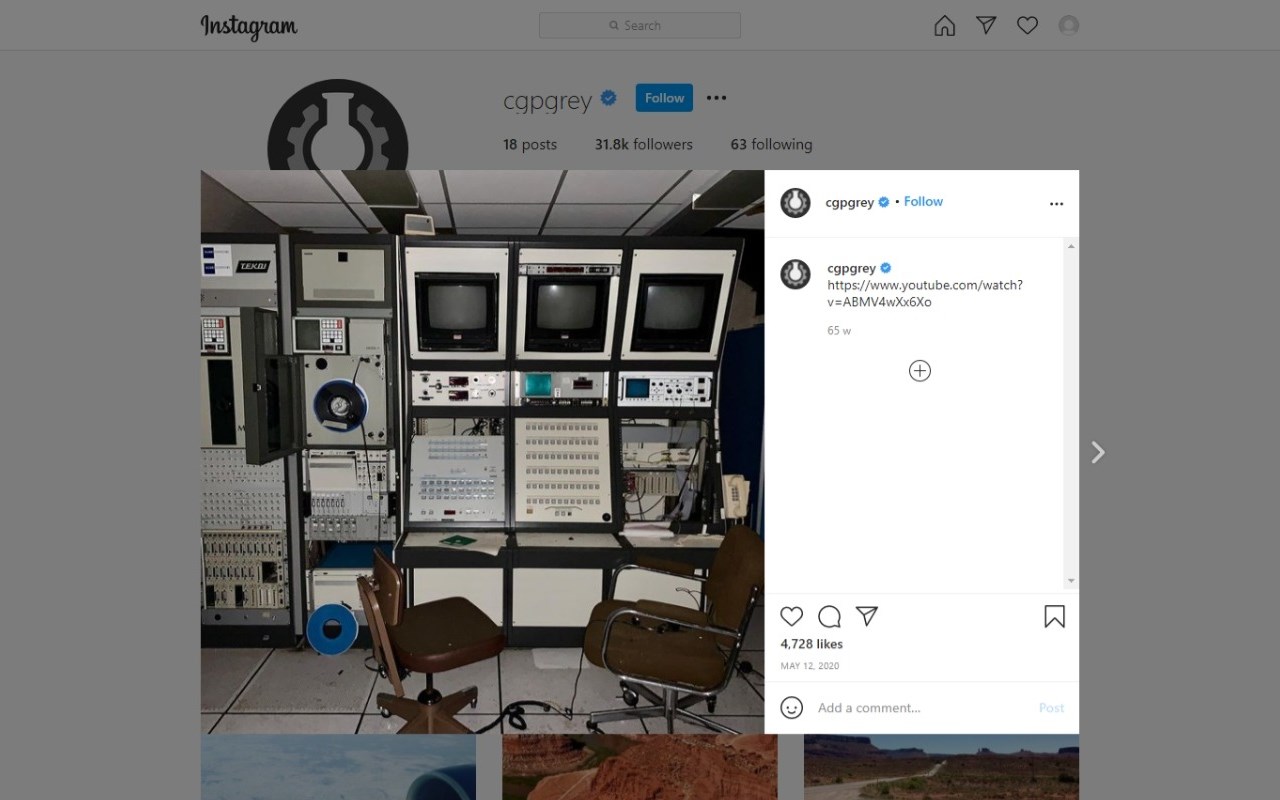The width and height of the screenshot is (1280, 800).
Task: Click the blue Follow button on profile
Action: [x=664, y=98]
